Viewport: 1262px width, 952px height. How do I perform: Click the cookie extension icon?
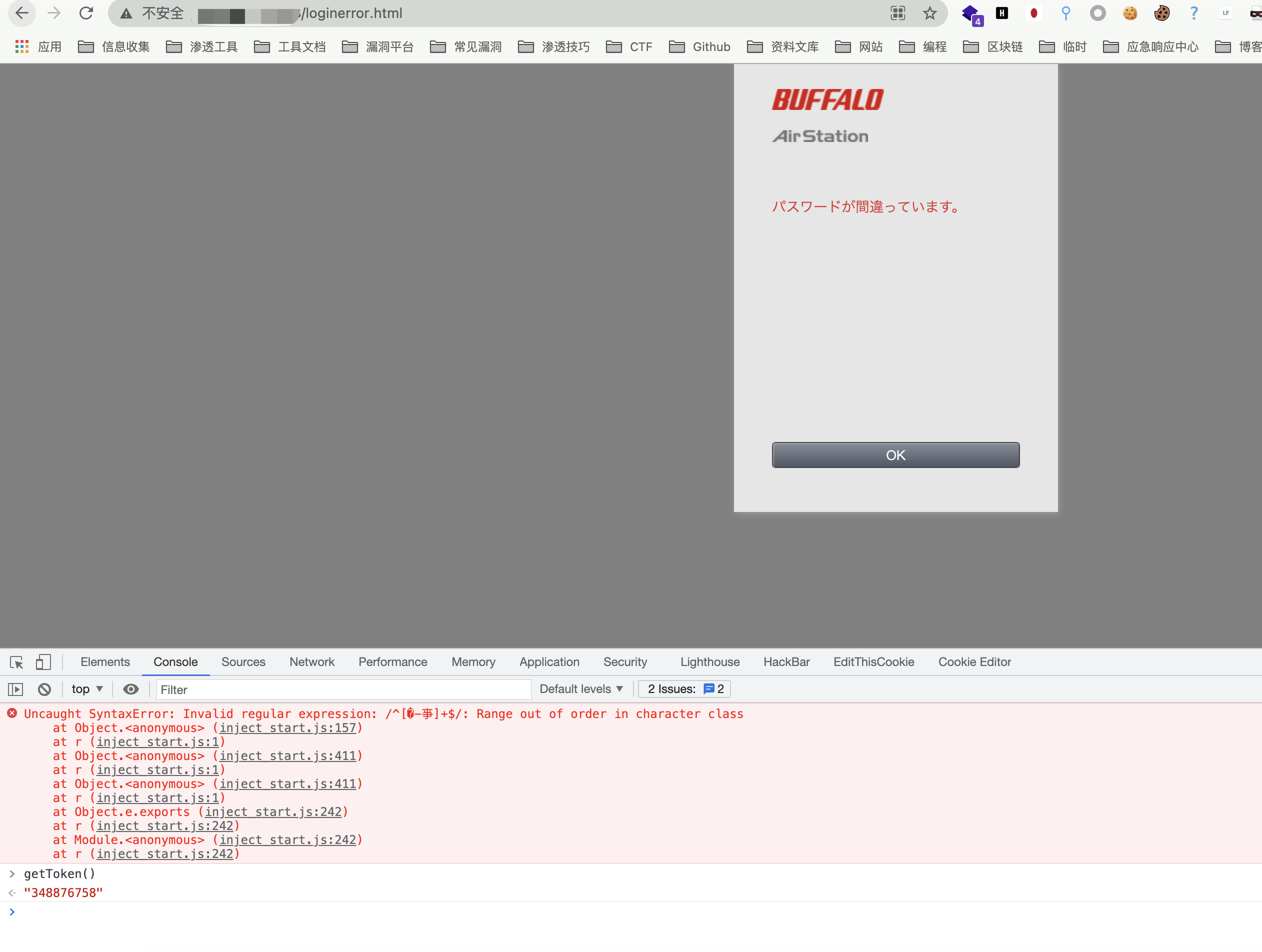pyautogui.click(x=1129, y=13)
